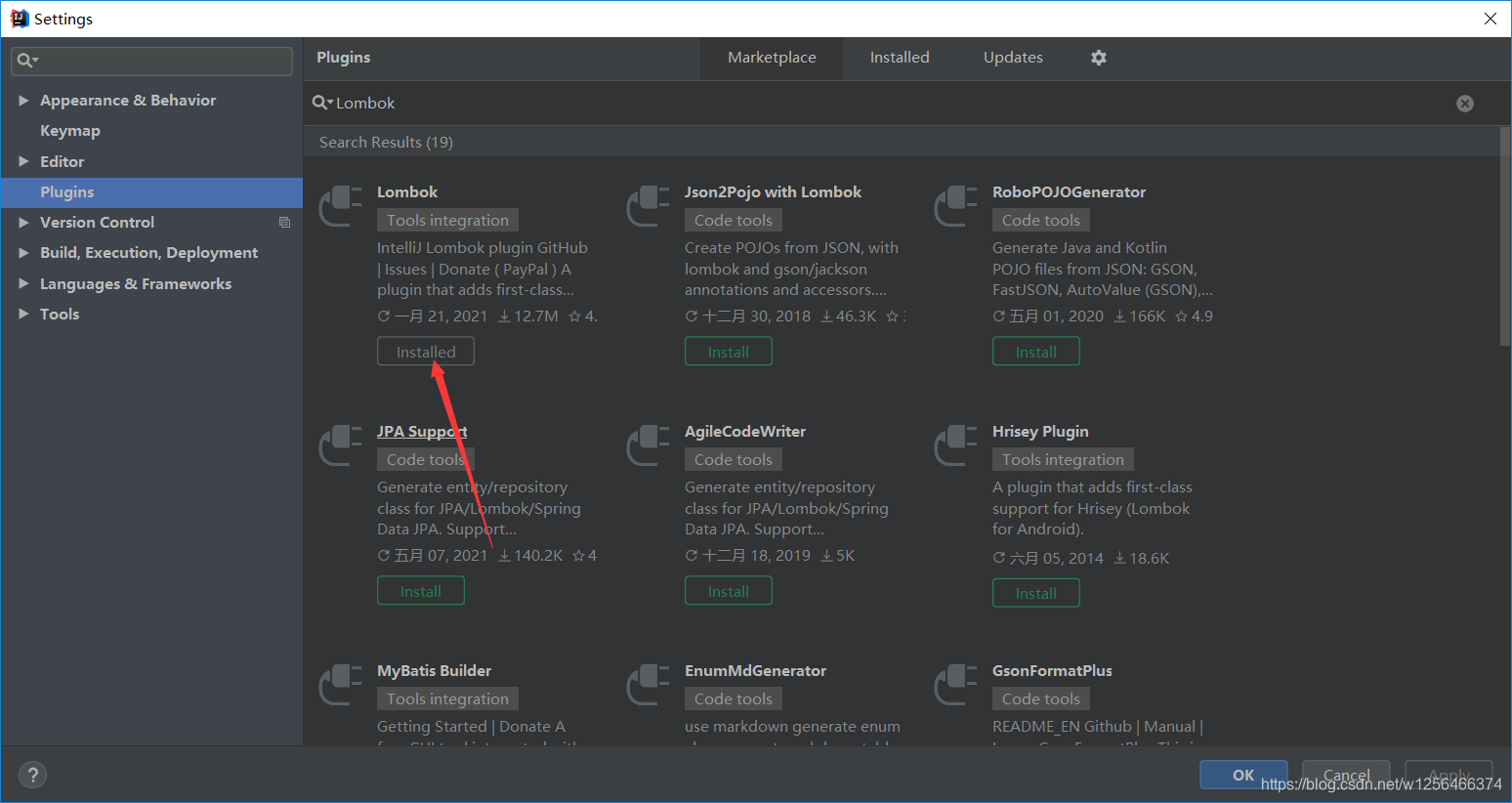Viewport: 1512px width, 803px height.
Task: Select the Json2Pojo with Lombok plugin icon
Action: click(649, 205)
